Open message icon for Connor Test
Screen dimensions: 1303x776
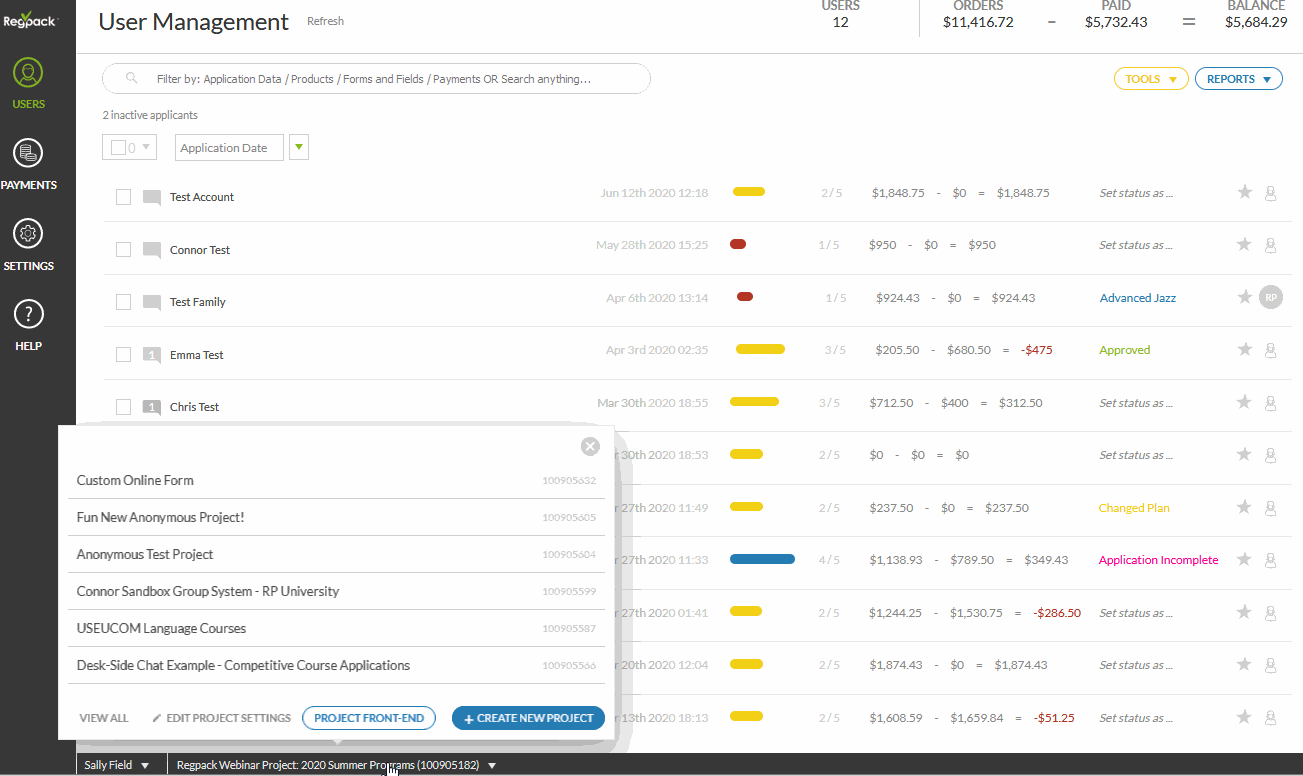point(152,250)
